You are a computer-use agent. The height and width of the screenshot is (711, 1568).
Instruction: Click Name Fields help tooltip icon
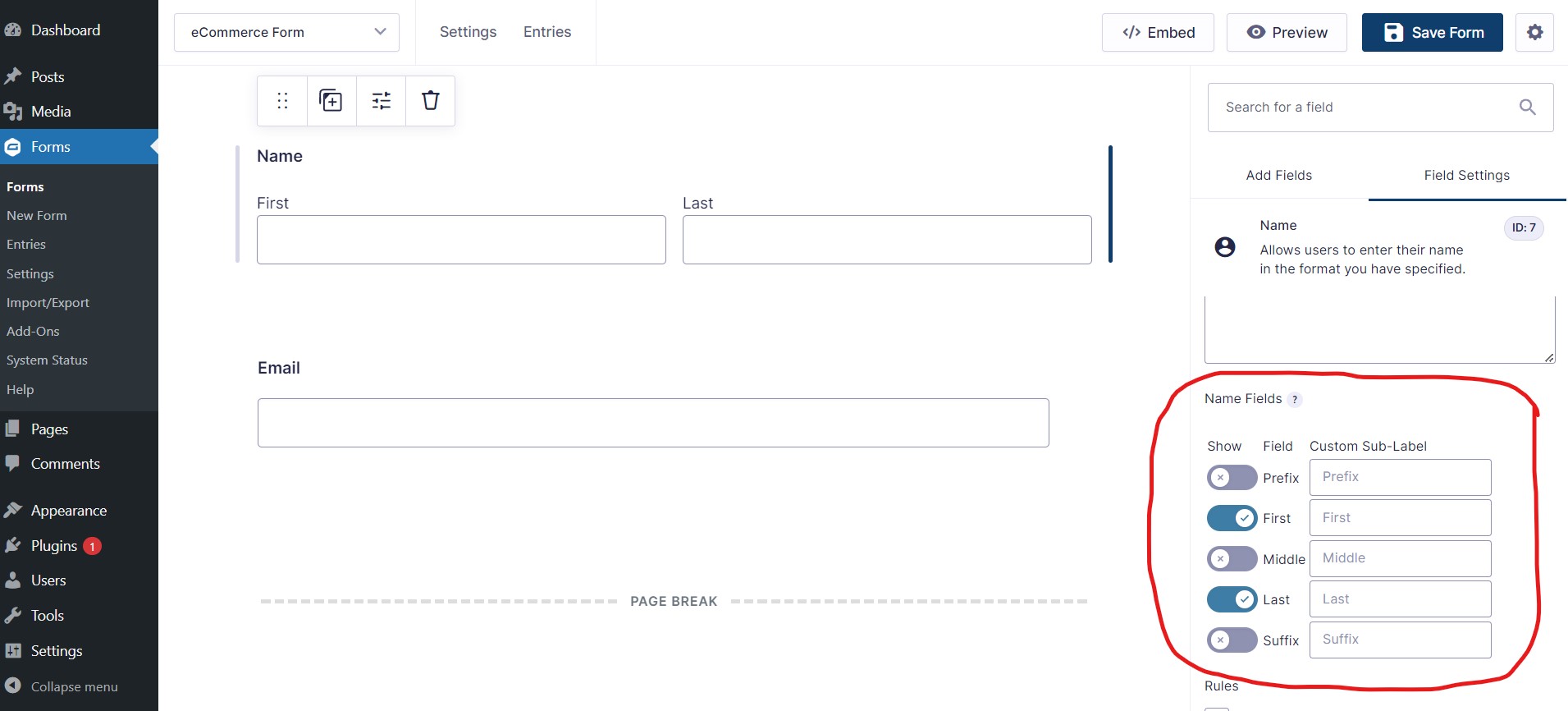[1295, 400]
